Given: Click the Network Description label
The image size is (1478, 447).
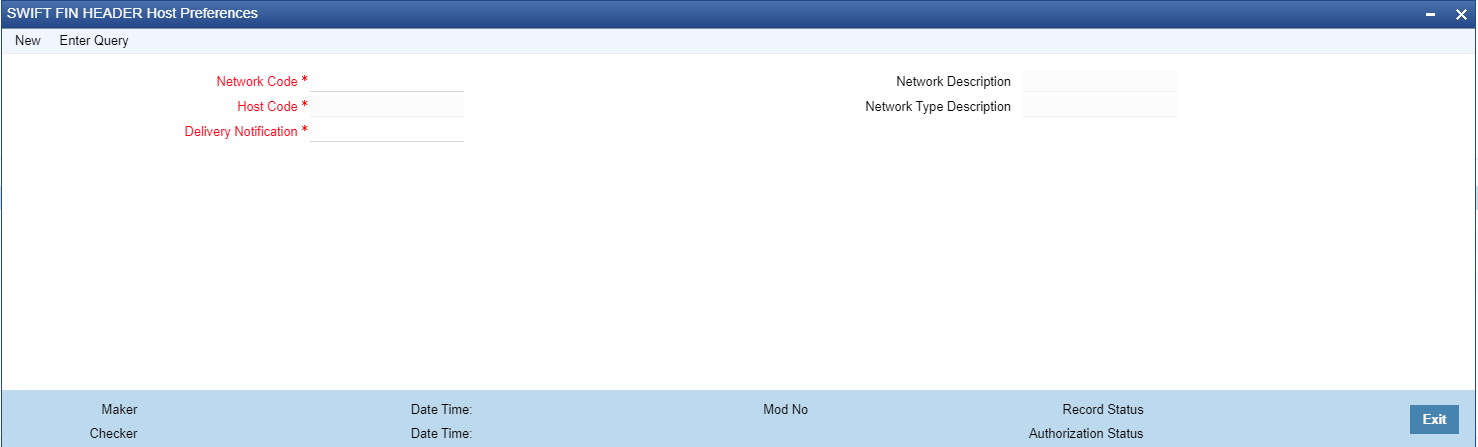Looking at the screenshot, I should pos(954,81).
